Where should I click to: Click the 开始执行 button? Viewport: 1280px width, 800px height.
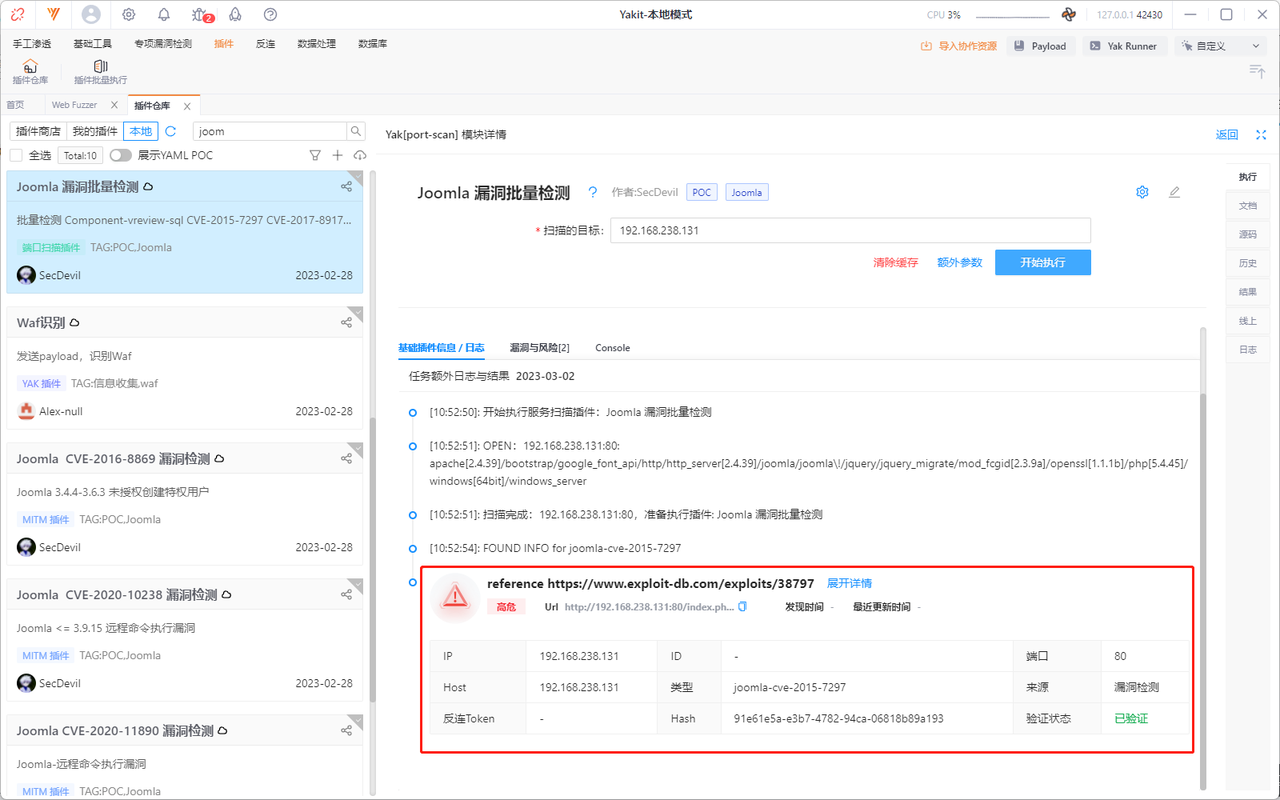[1042, 262]
